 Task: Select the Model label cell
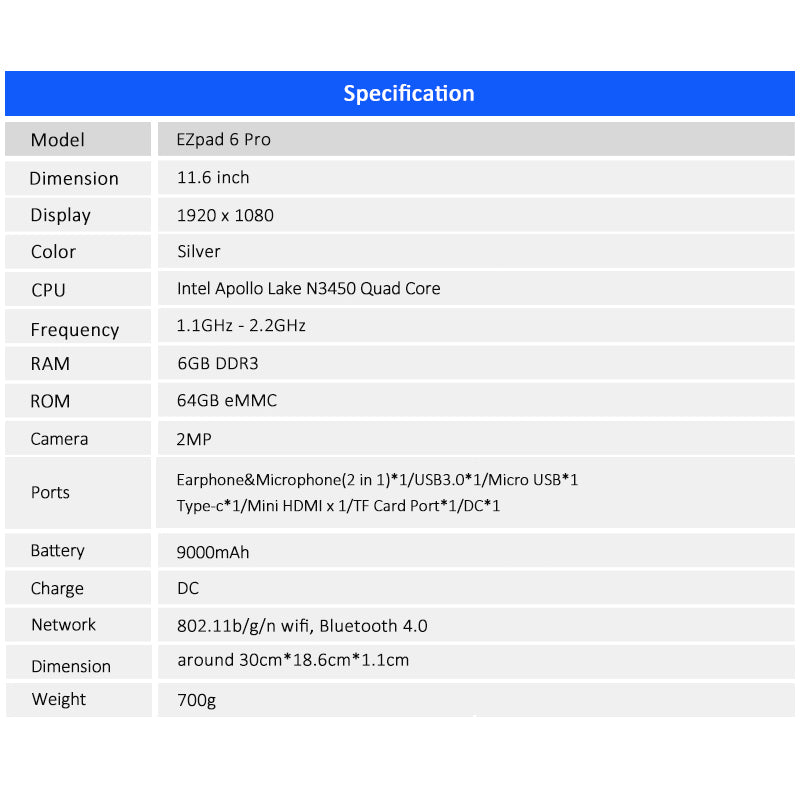pyautogui.click(x=58, y=140)
